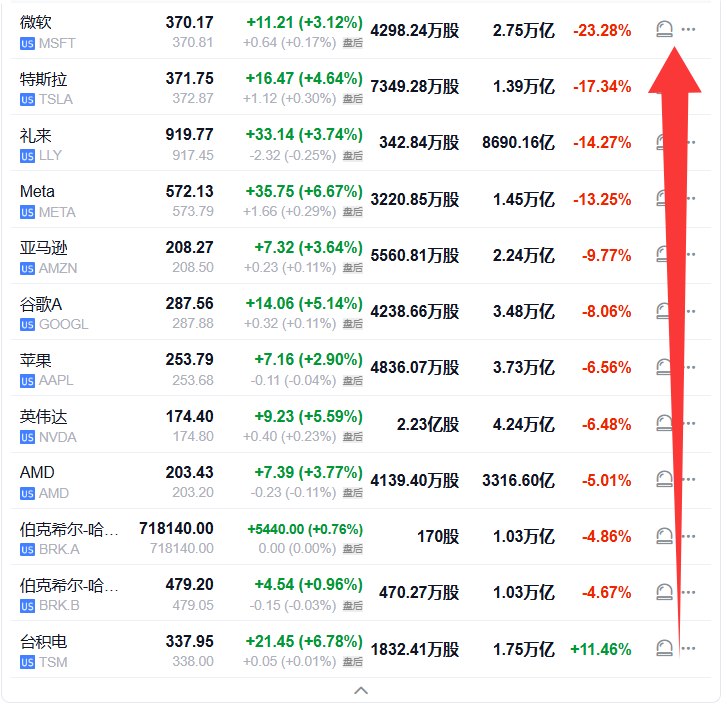Click the ticker symbol BRK.B
The width and height of the screenshot is (727, 712).
coord(59,605)
